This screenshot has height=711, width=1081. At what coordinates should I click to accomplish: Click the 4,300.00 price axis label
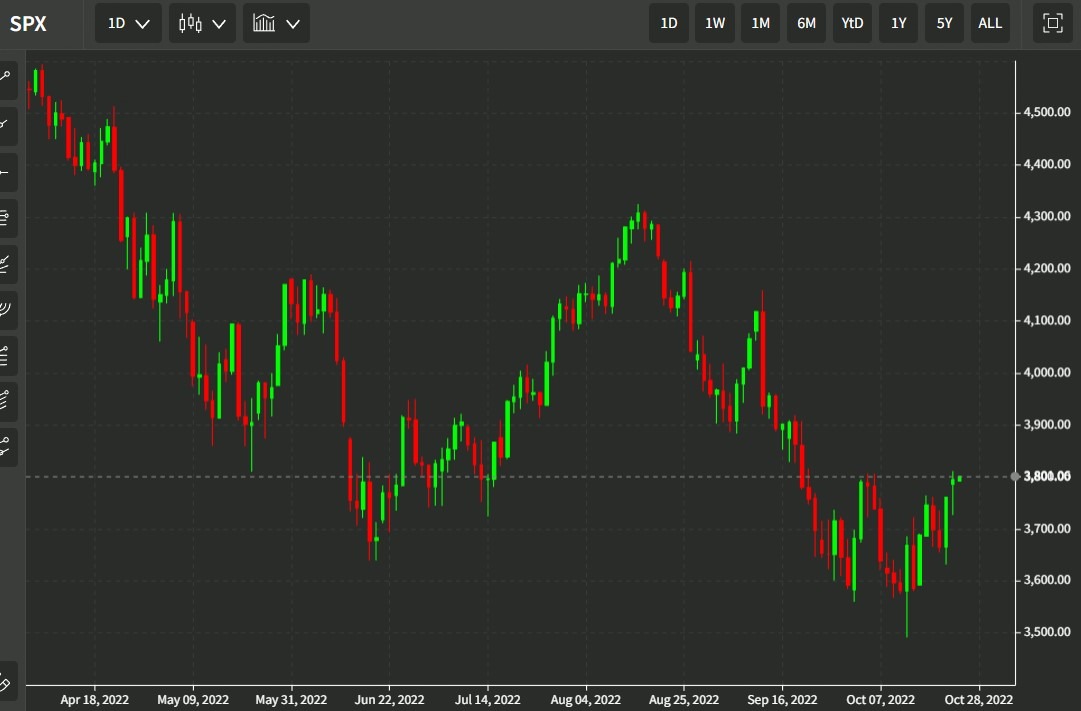click(x=1047, y=216)
